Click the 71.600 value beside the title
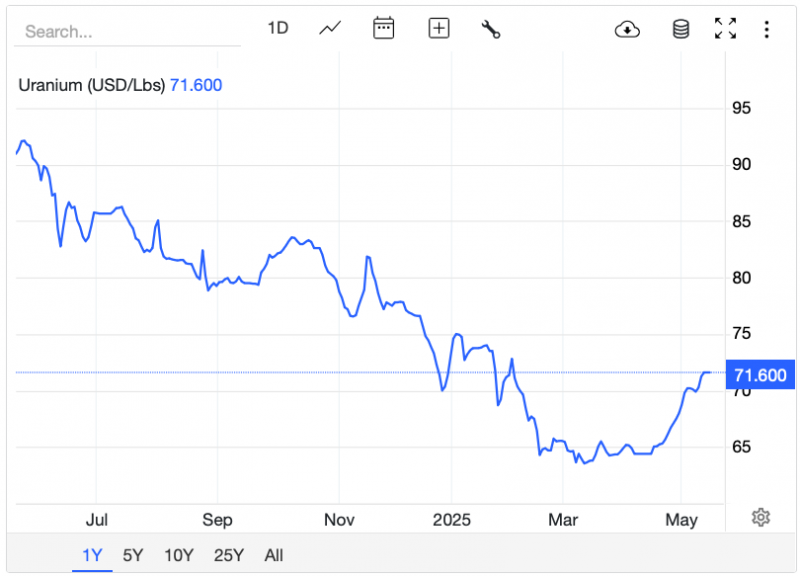Screen dimensions: 800x576 (196, 85)
